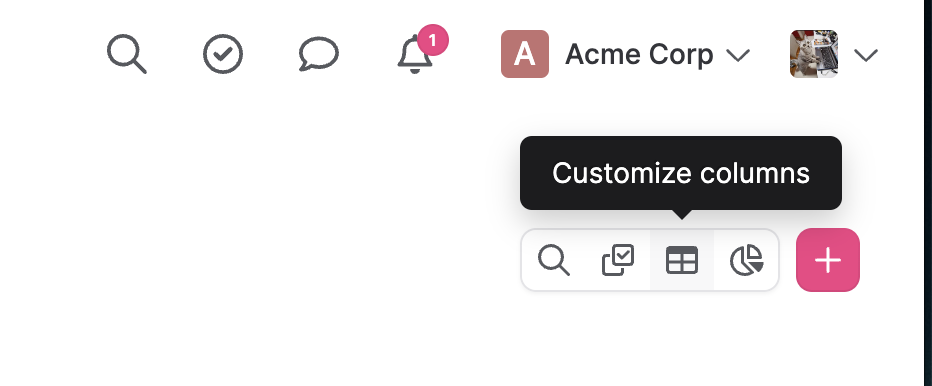Click the dropdown triangle on pie chart icon
Image resolution: width=932 pixels, height=386 pixels.
click(x=757, y=266)
